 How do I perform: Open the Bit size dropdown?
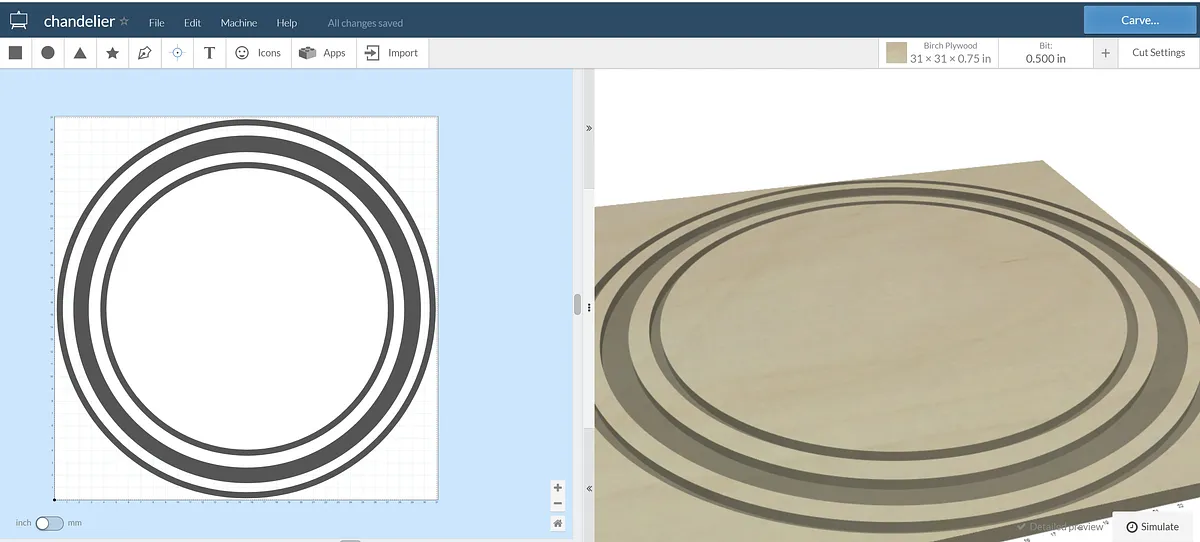1045,53
